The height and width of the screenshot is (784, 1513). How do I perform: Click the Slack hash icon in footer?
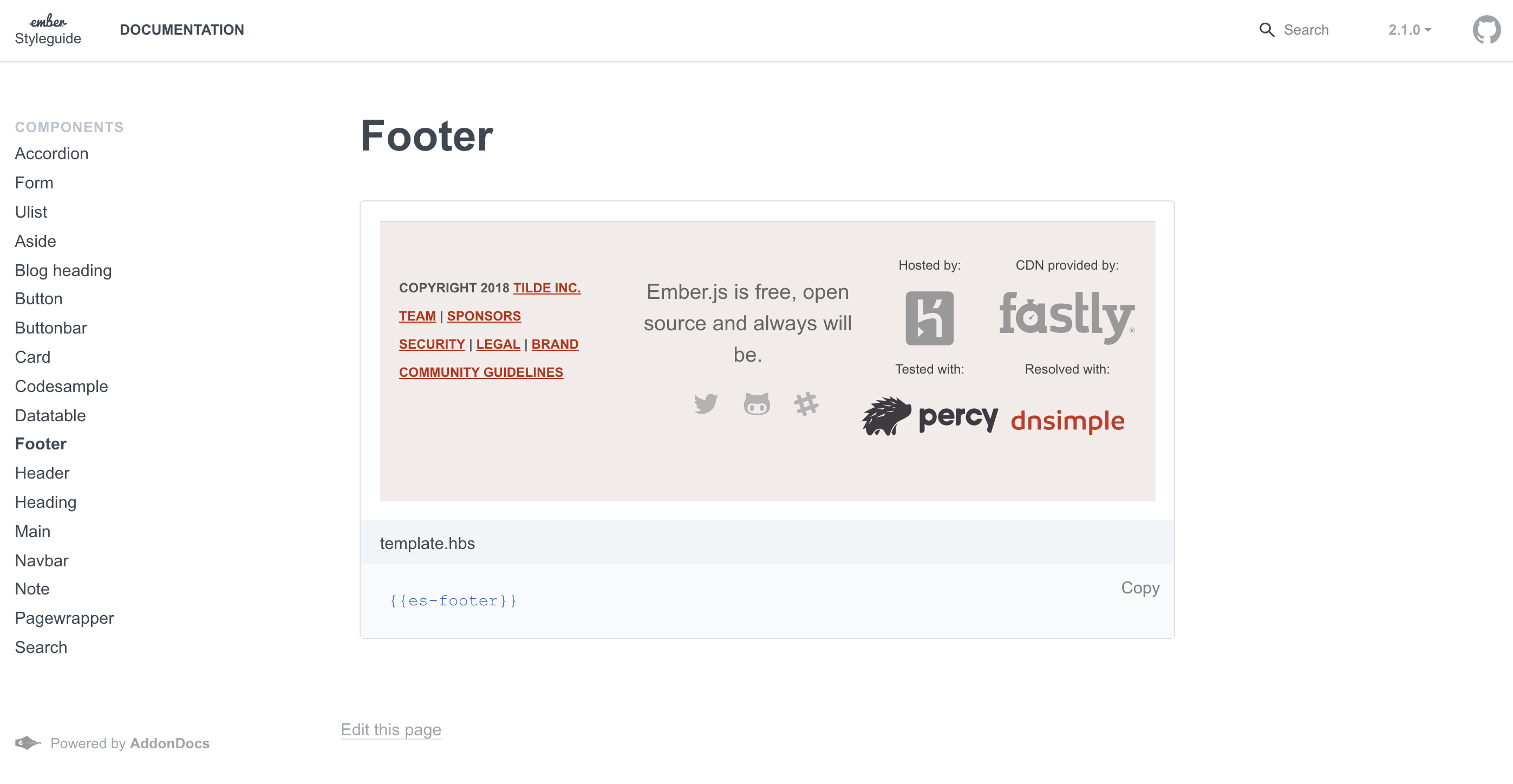806,404
